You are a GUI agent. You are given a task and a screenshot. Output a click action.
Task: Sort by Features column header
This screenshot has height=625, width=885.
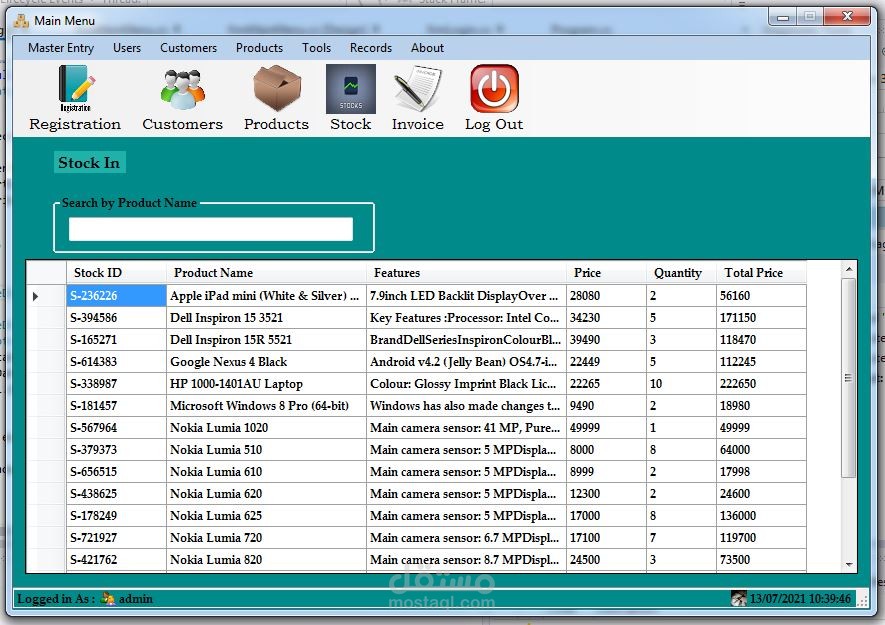click(466, 273)
